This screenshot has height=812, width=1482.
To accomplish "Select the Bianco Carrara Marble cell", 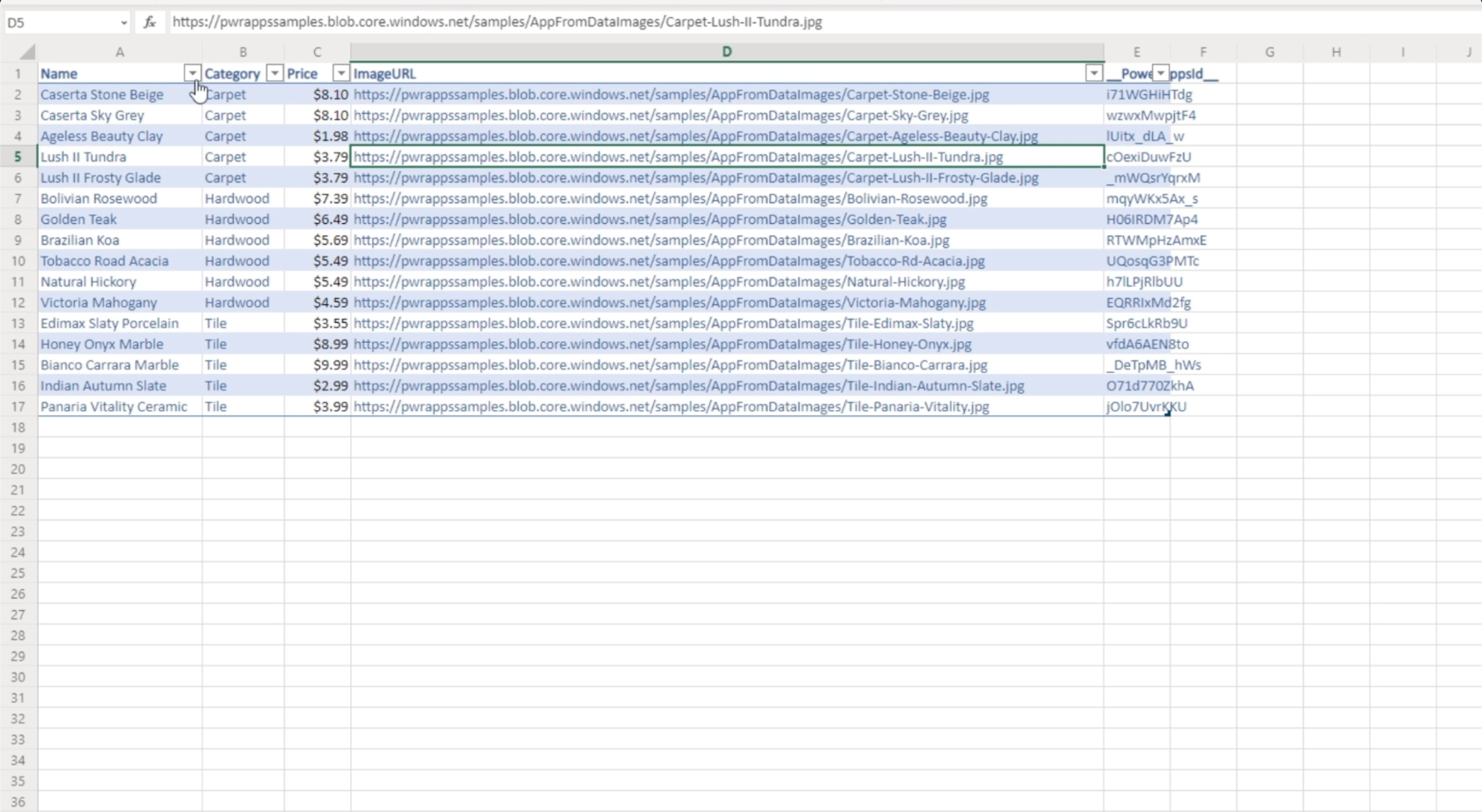I will pos(120,365).
